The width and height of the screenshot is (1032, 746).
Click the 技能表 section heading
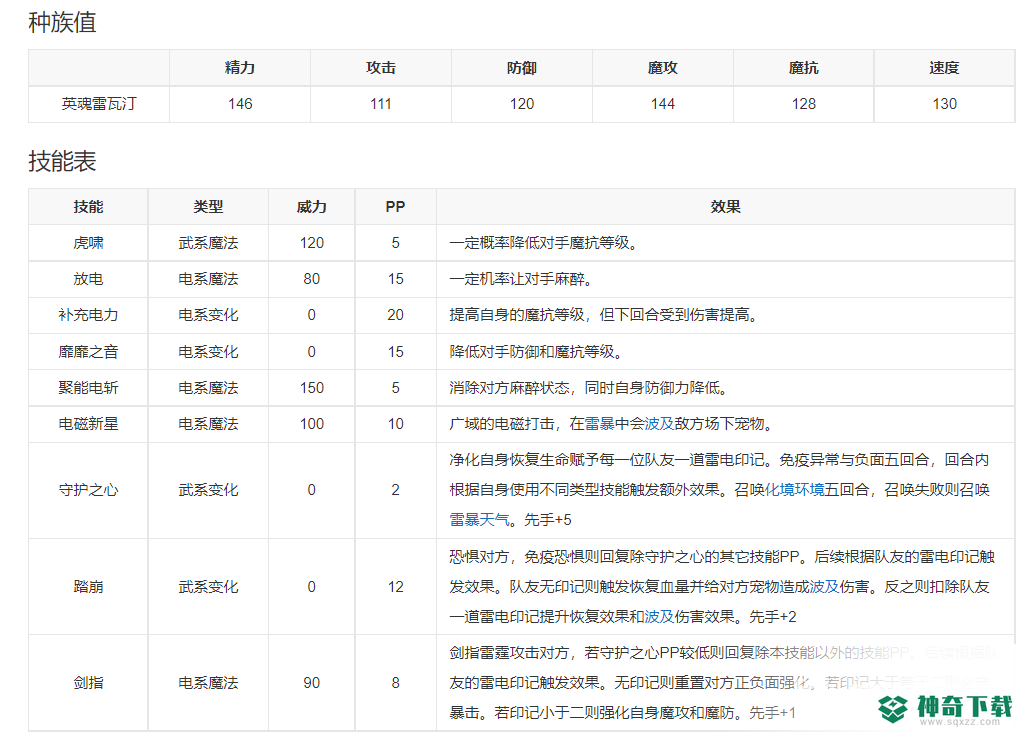(63, 161)
